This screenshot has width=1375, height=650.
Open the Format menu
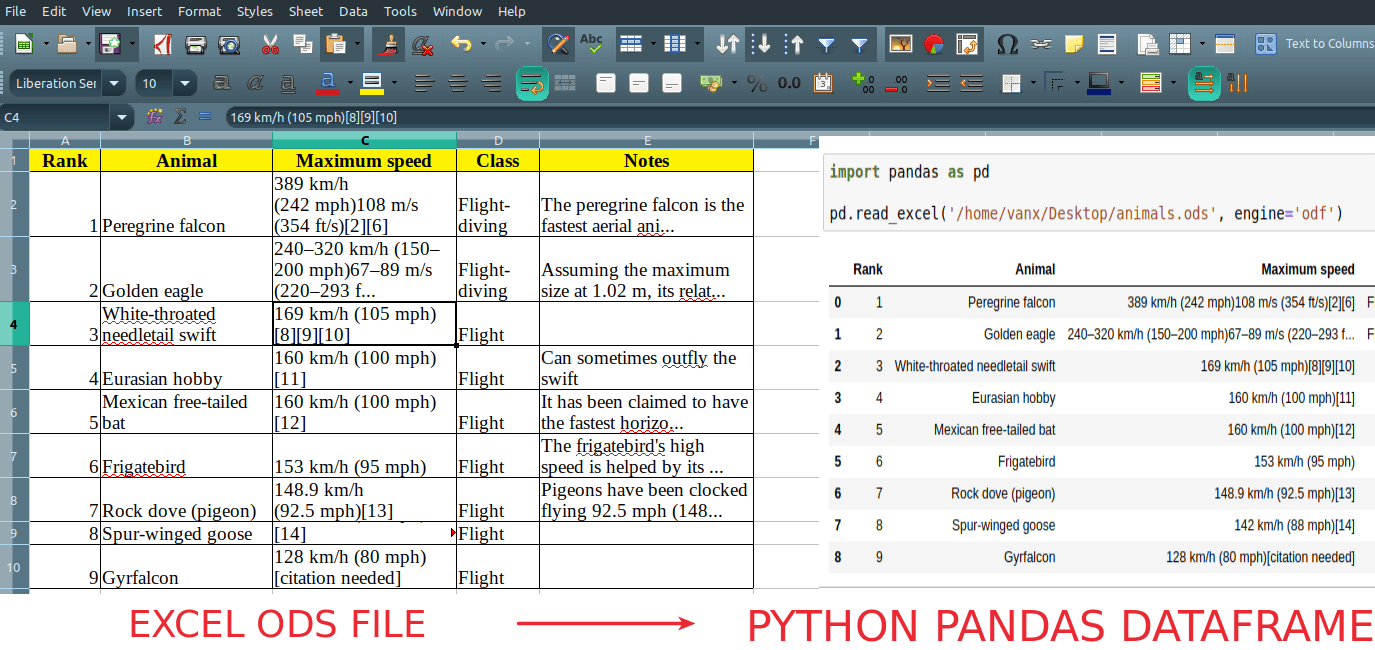(199, 11)
